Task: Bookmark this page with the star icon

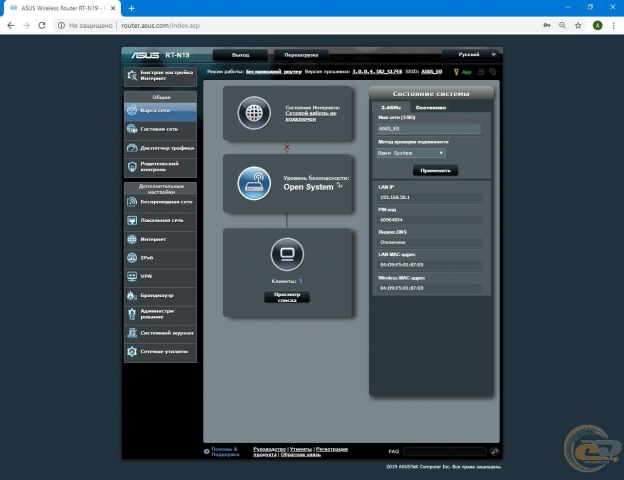Action: point(578,25)
